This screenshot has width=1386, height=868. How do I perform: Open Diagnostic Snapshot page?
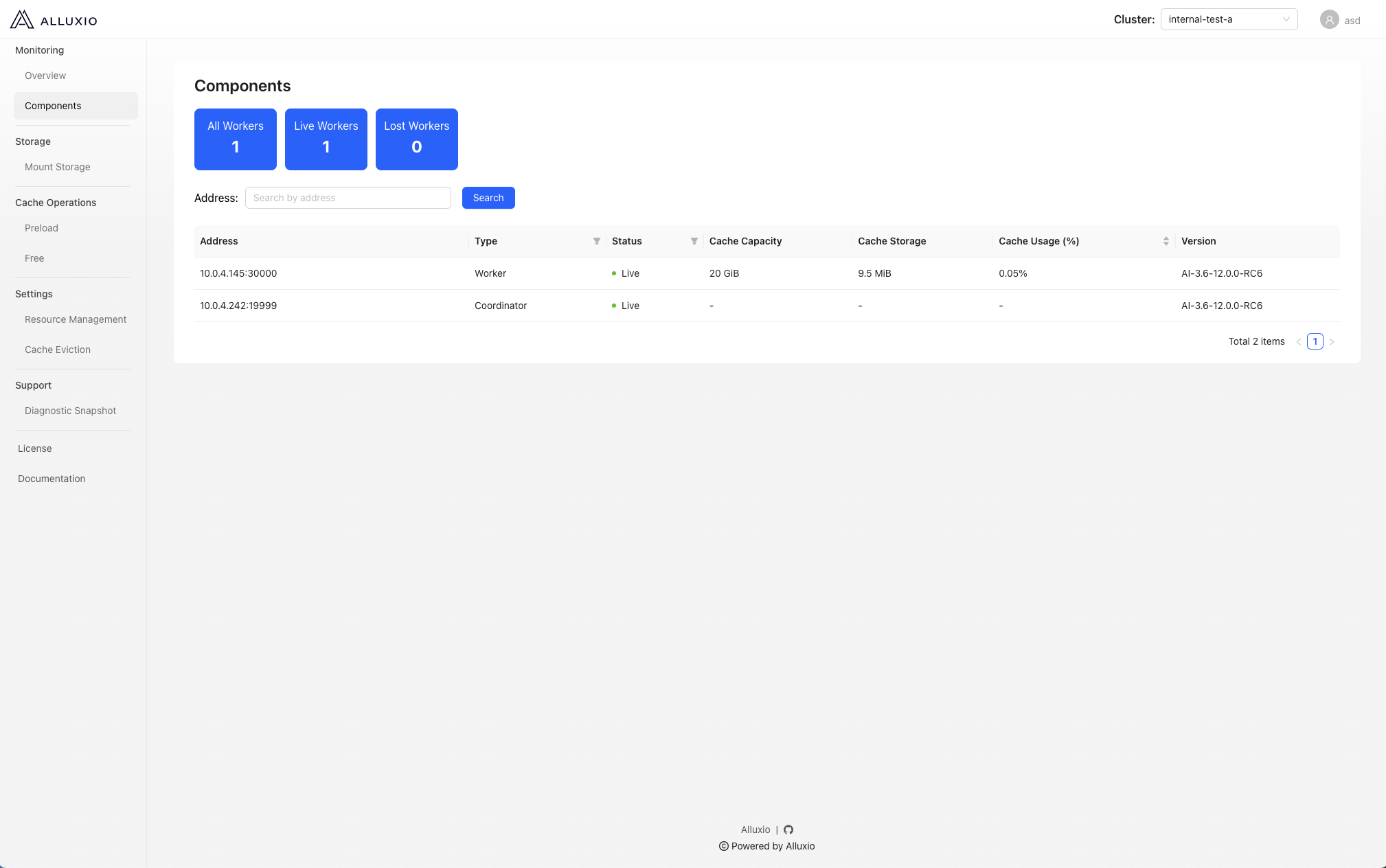point(70,411)
